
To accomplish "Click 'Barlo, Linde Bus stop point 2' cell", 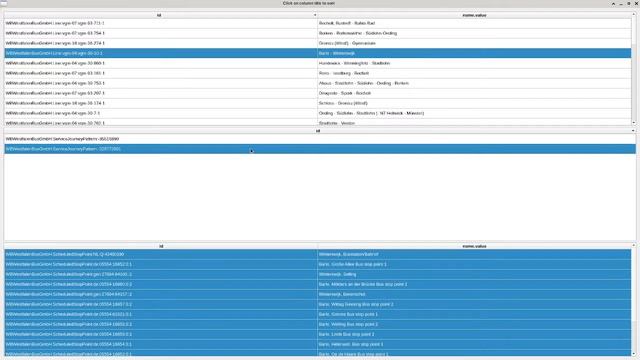I will (x=474, y=334).
